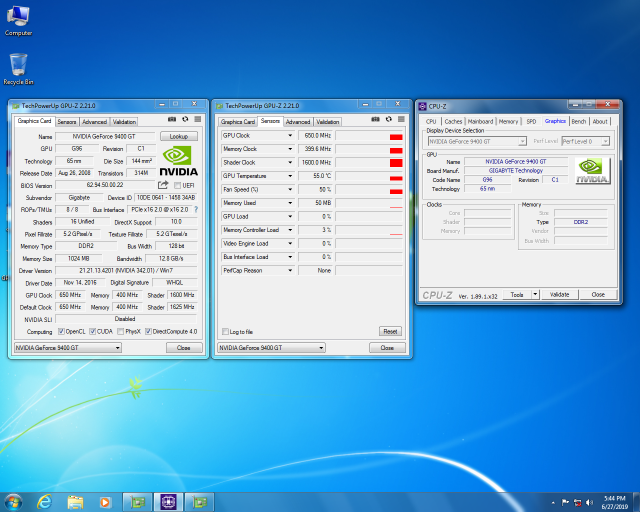Click the Lookup button
Image resolution: width=640 pixels, height=512 pixels.
(x=179, y=136)
